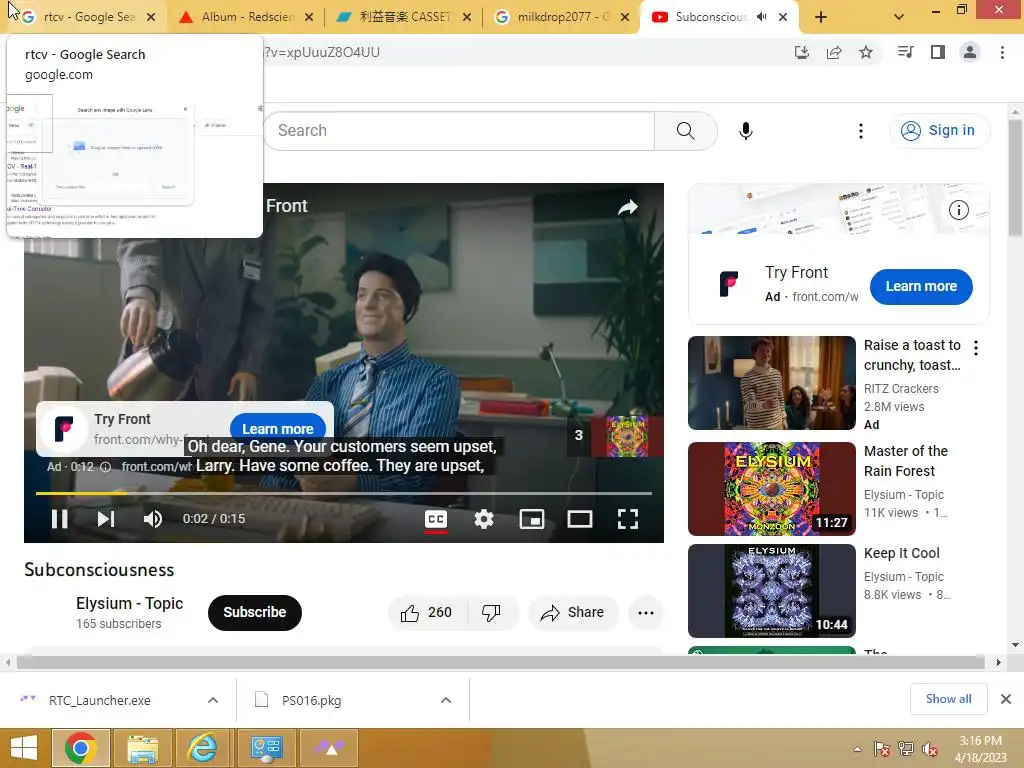Open more actions ellipsis beside Share
Viewport: 1024px width, 768px height.
pyautogui.click(x=646, y=613)
